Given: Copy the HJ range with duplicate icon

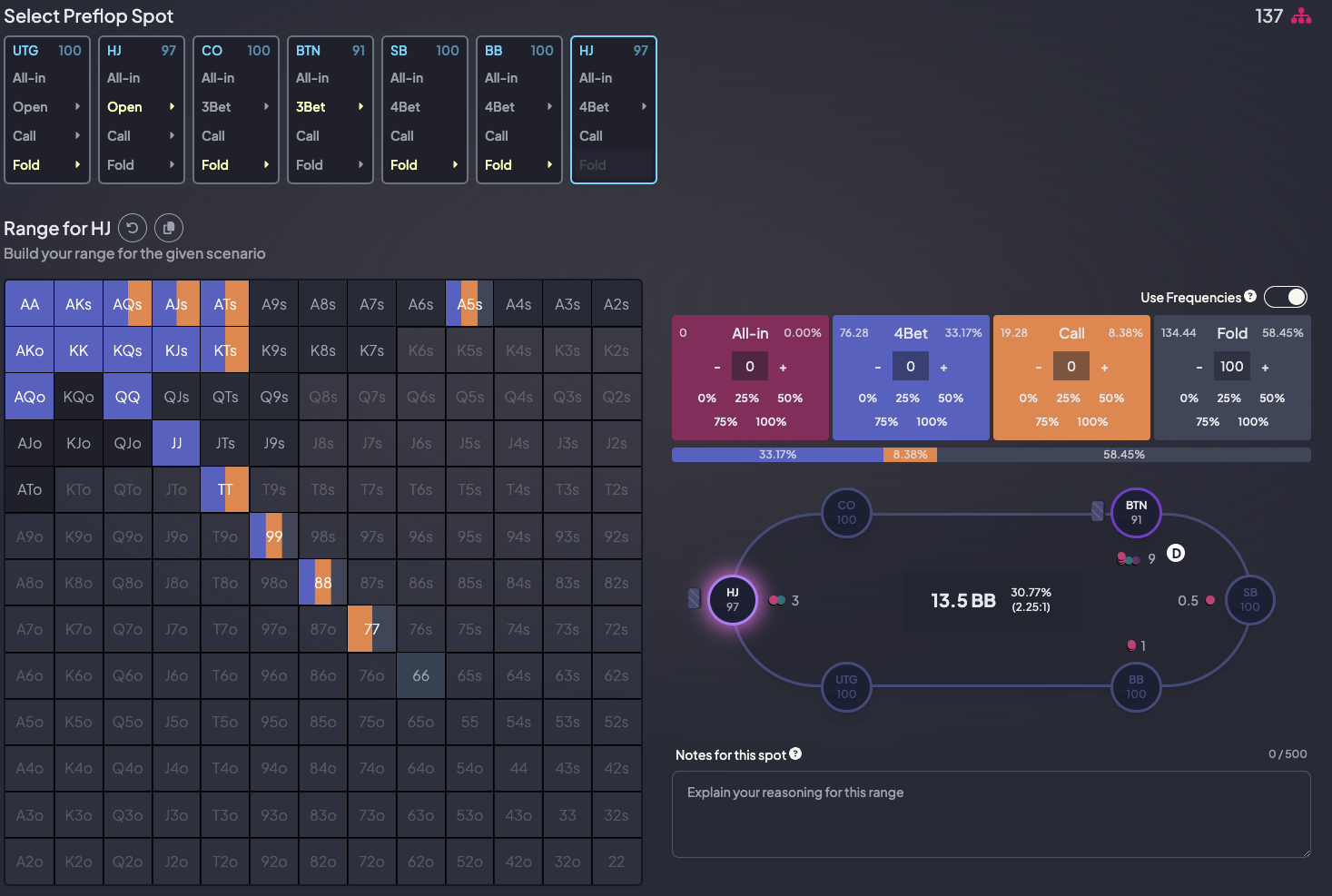Looking at the screenshot, I should click(x=169, y=228).
